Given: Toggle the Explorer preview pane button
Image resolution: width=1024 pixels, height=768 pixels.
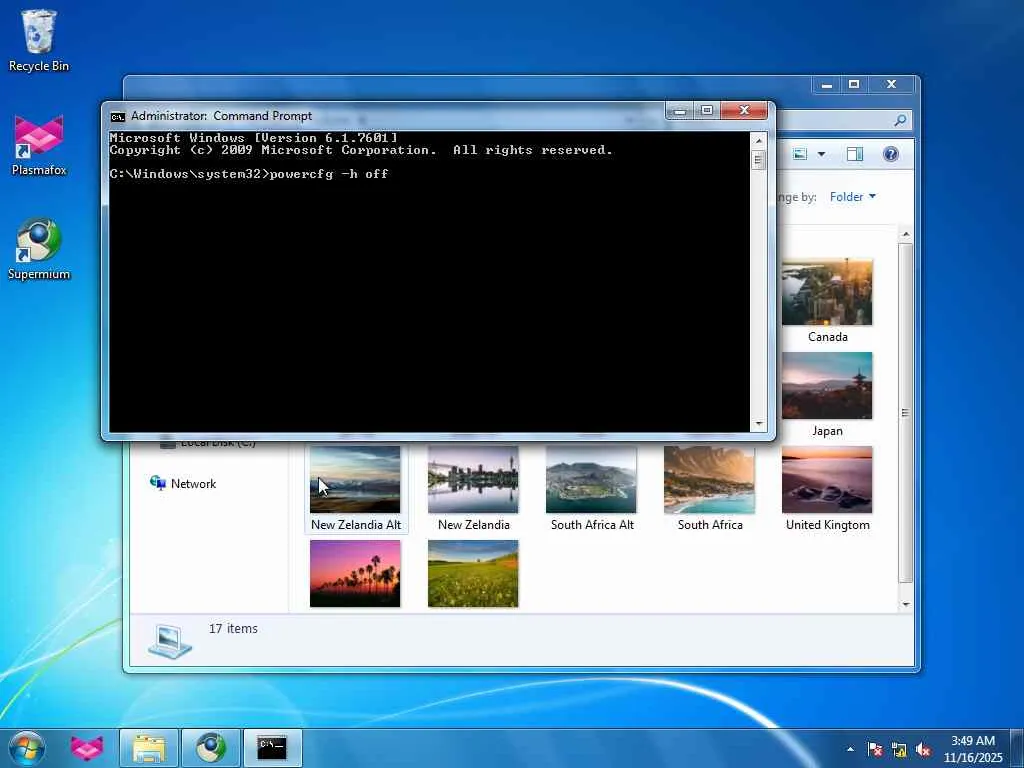Looking at the screenshot, I should coord(854,154).
